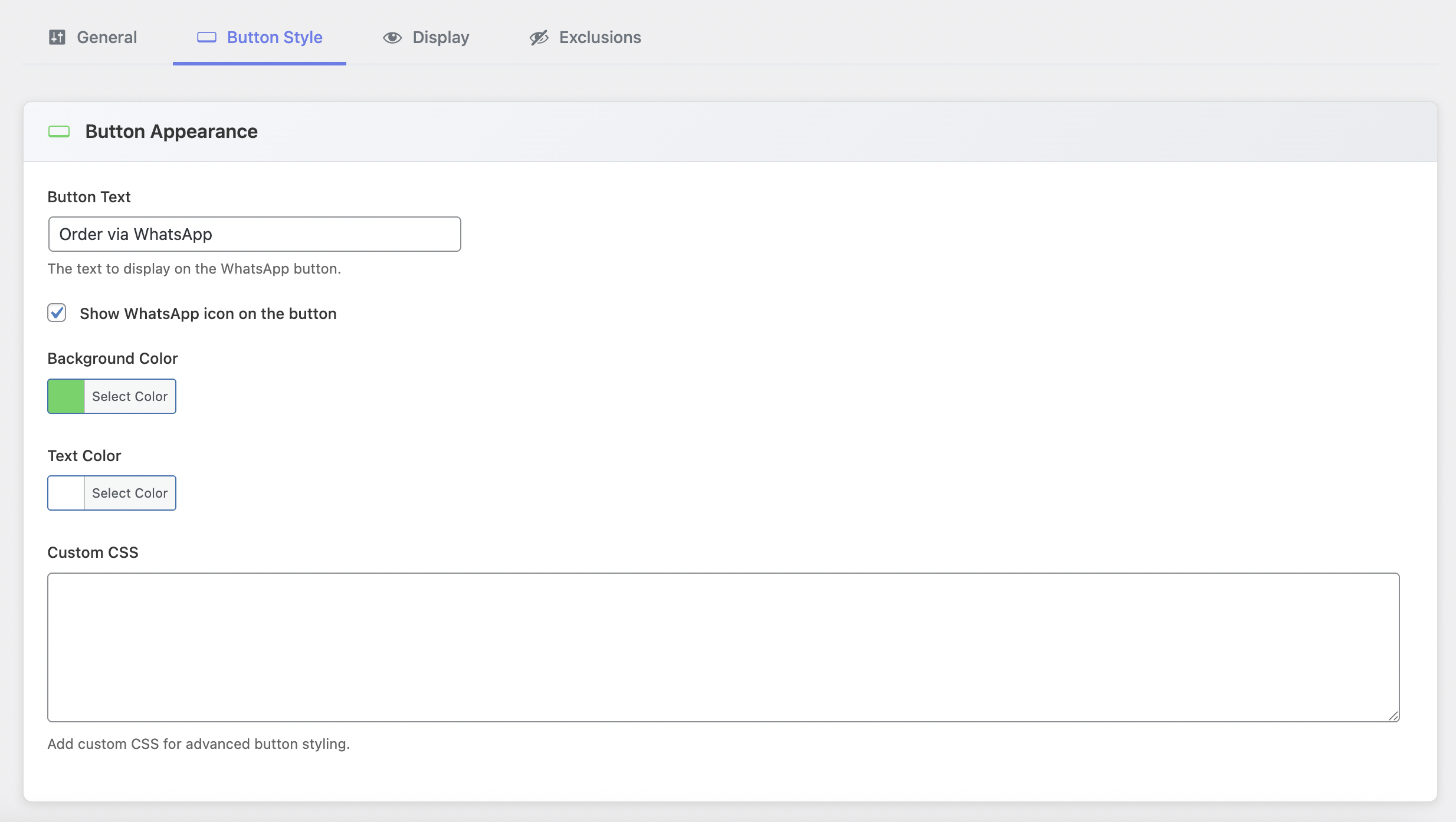Click the white text color swatch
Image resolution: width=1456 pixels, height=822 pixels.
[x=66, y=493]
